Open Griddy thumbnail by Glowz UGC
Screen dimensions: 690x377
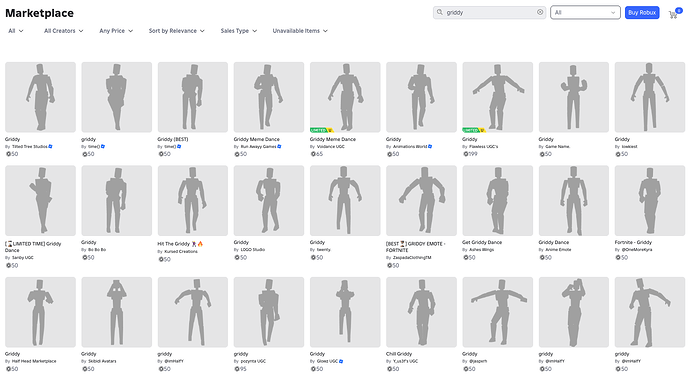(x=345, y=312)
